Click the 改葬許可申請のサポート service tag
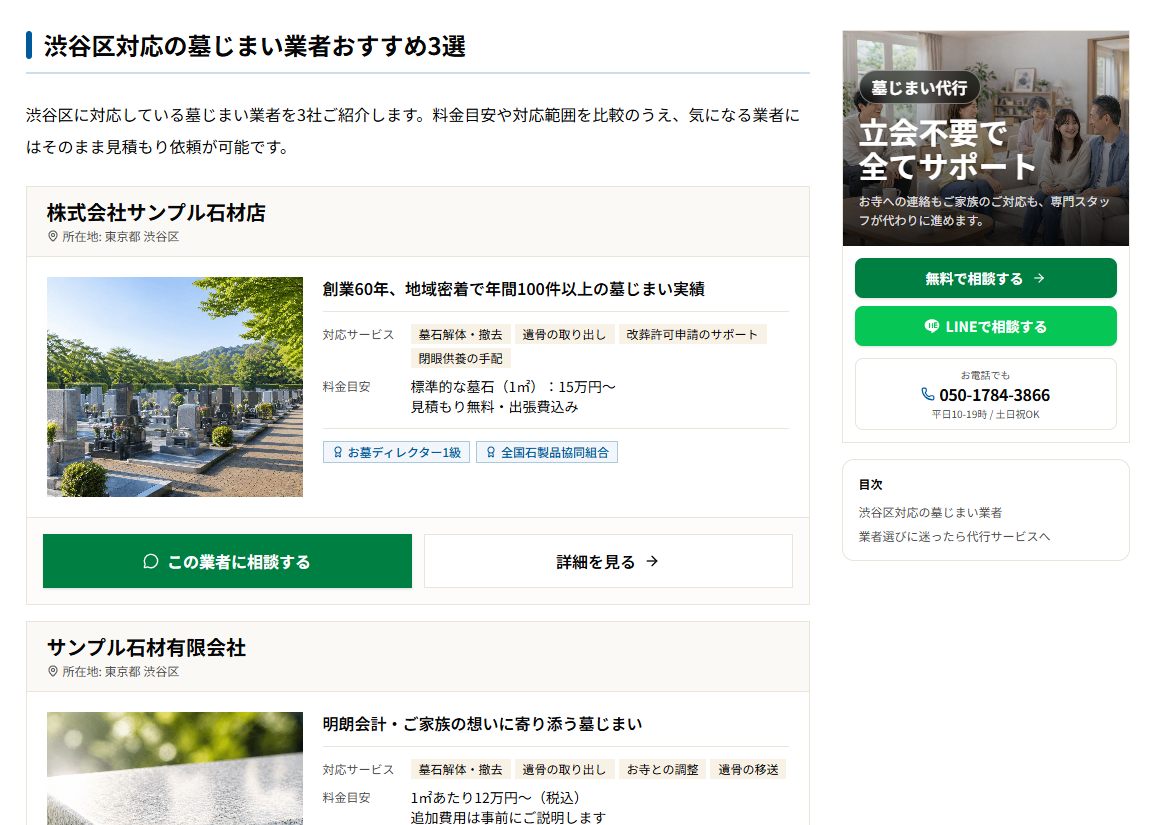This screenshot has height=825, width=1161. (692, 335)
